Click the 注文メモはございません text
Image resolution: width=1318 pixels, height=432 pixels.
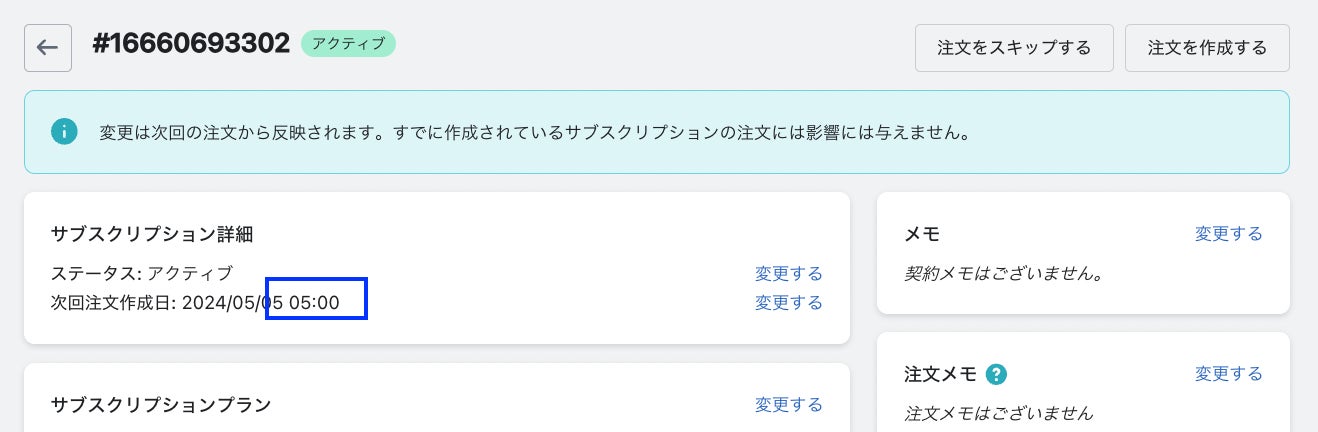pyautogui.click(x=998, y=412)
